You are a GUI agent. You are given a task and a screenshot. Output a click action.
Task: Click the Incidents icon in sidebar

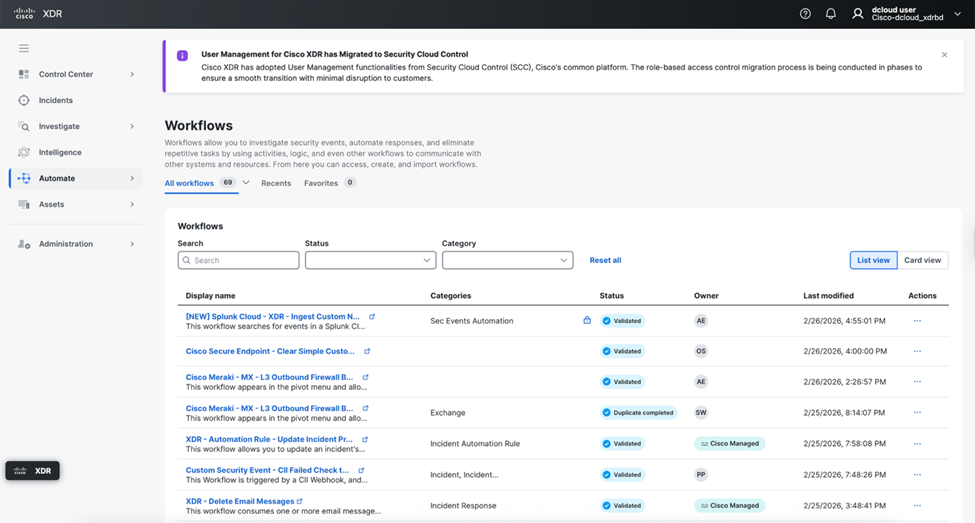click(24, 101)
